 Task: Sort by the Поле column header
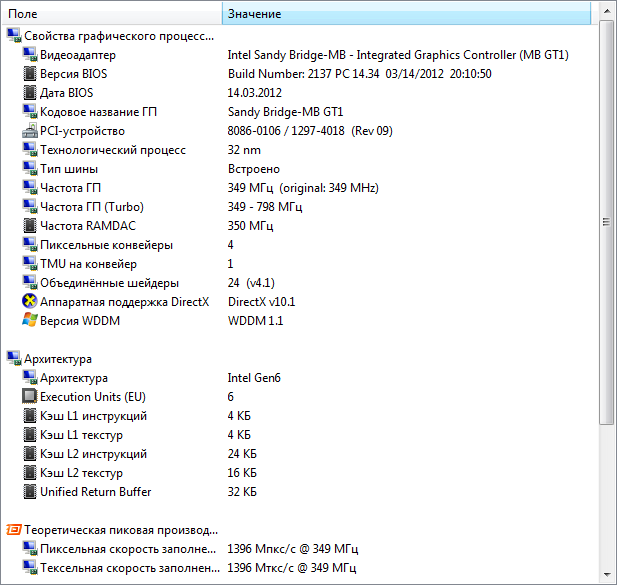click(112, 14)
